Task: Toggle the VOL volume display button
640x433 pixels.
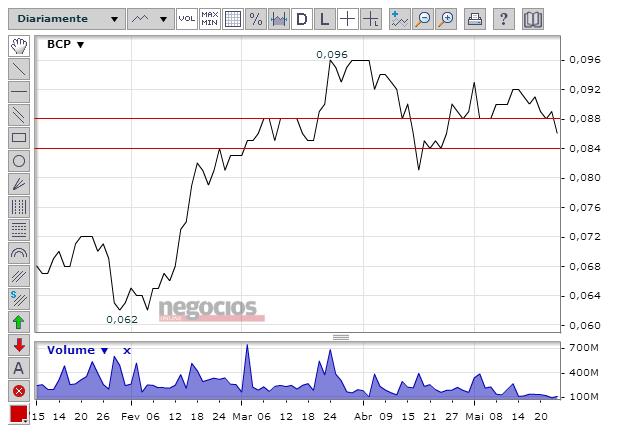Action: pyautogui.click(x=187, y=19)
